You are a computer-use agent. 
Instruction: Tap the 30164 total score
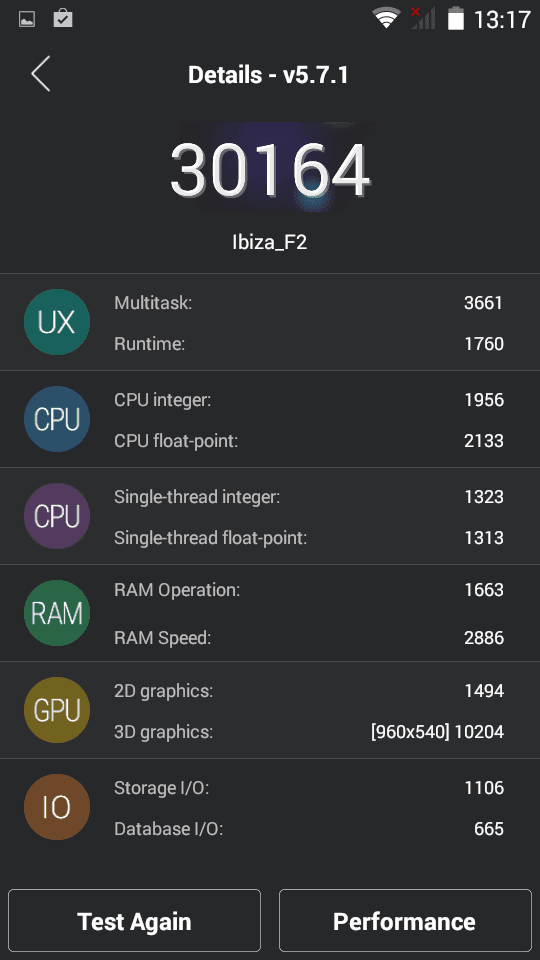pos(270,170)
